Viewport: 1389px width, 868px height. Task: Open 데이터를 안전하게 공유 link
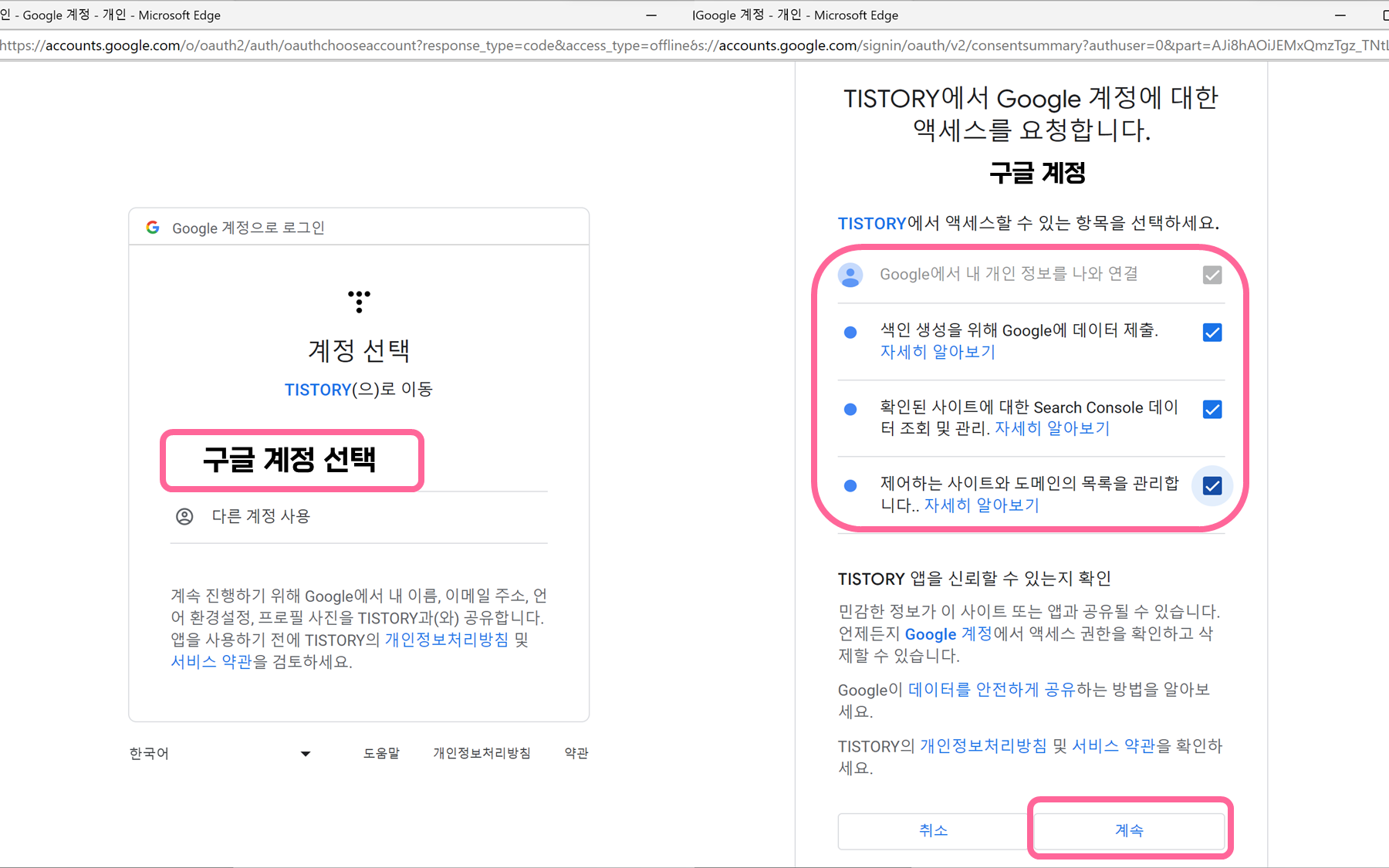[992, 690]
